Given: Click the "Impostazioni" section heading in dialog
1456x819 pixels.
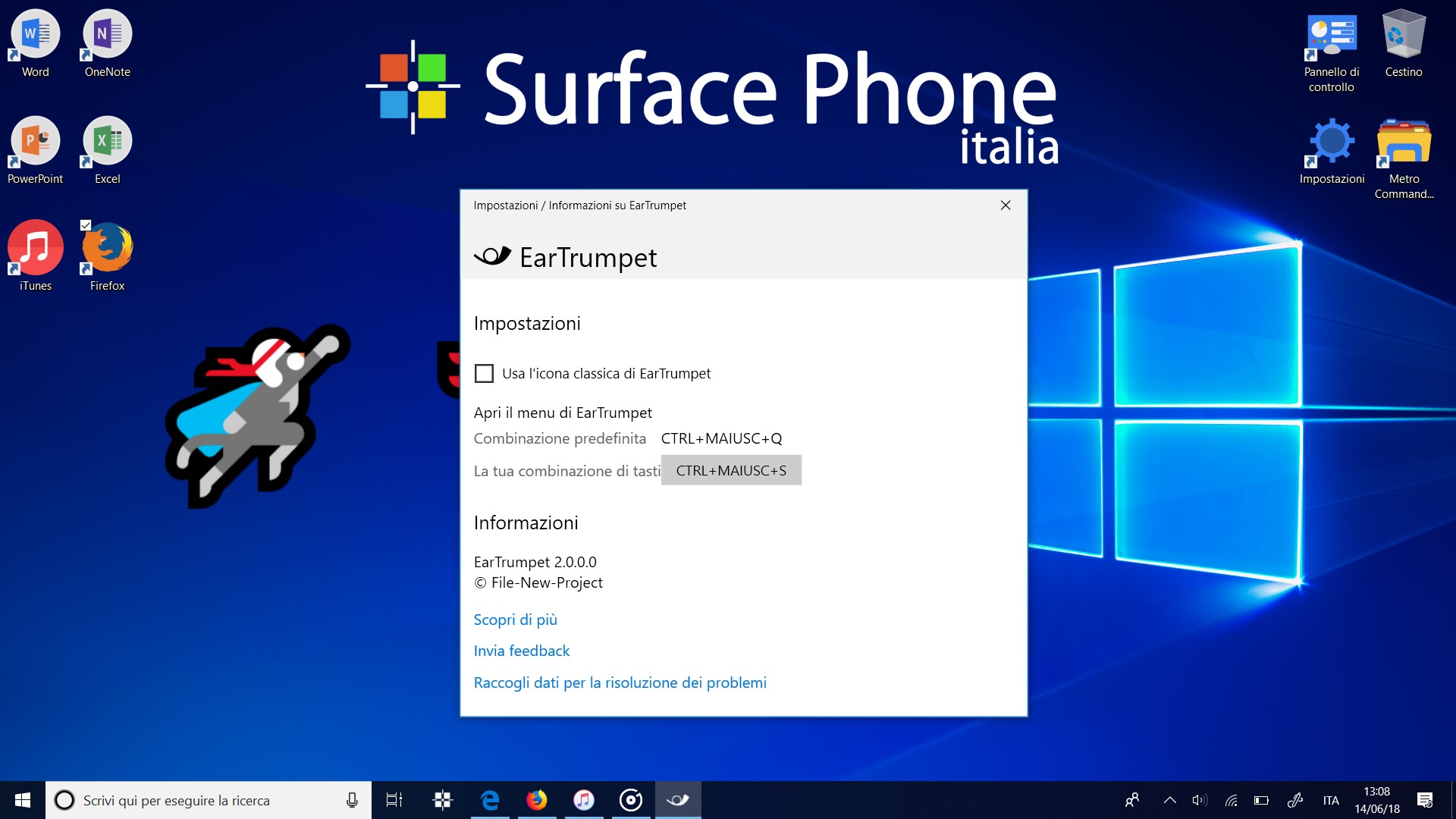Looking at the screenshot, I should [x=527, y=323].
